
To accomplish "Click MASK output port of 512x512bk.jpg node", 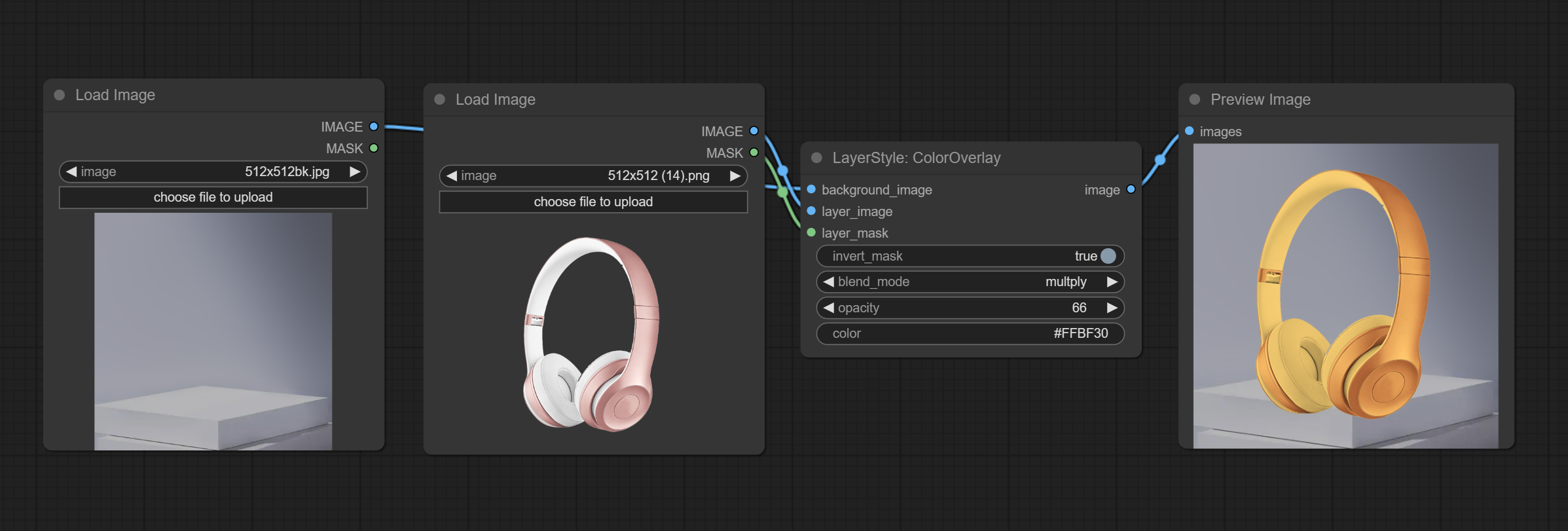I will (x=374, y=148).
